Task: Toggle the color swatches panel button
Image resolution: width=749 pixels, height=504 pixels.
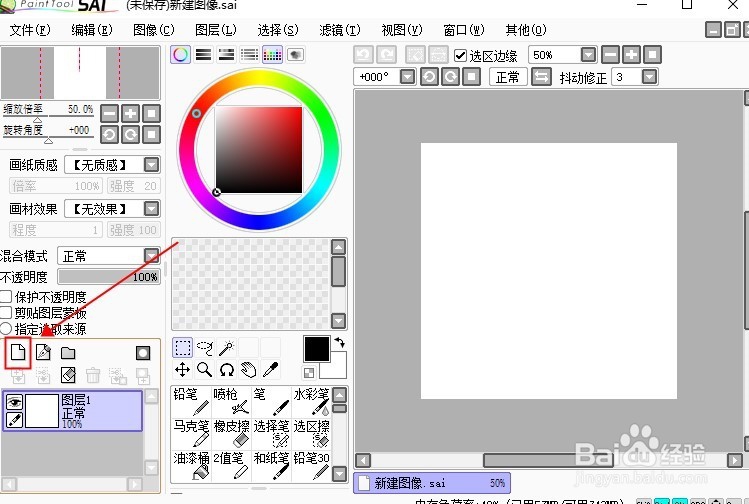Action: pyautogui.click(x=272, y=54)
